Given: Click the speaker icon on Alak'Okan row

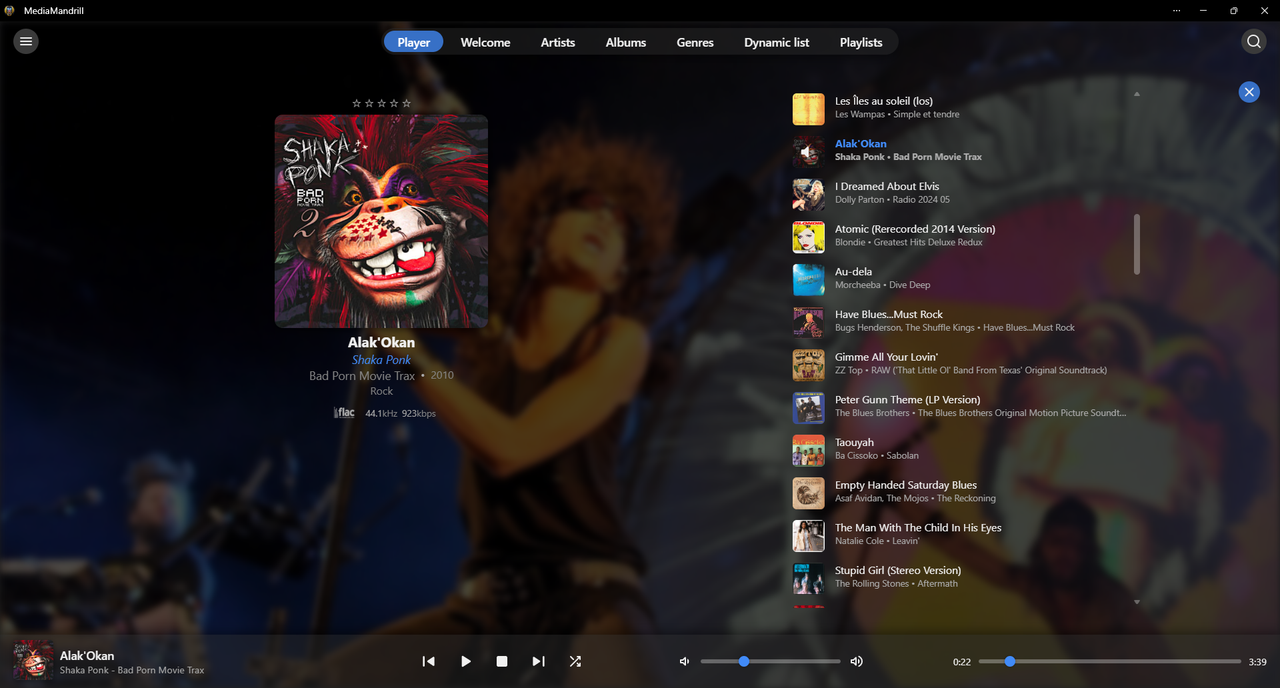Looking at the screenshot, I should (808, 152).
